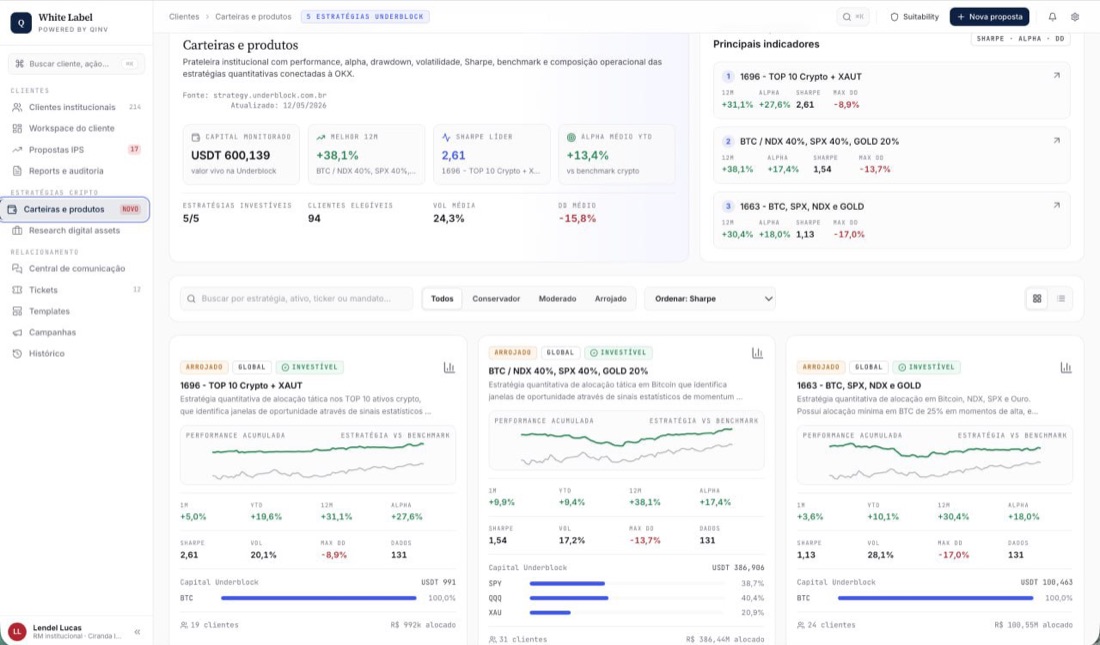Click the Lendel Lucas LL avatar
Viewport: 1100px width, 645px height.
coord(17,632)
